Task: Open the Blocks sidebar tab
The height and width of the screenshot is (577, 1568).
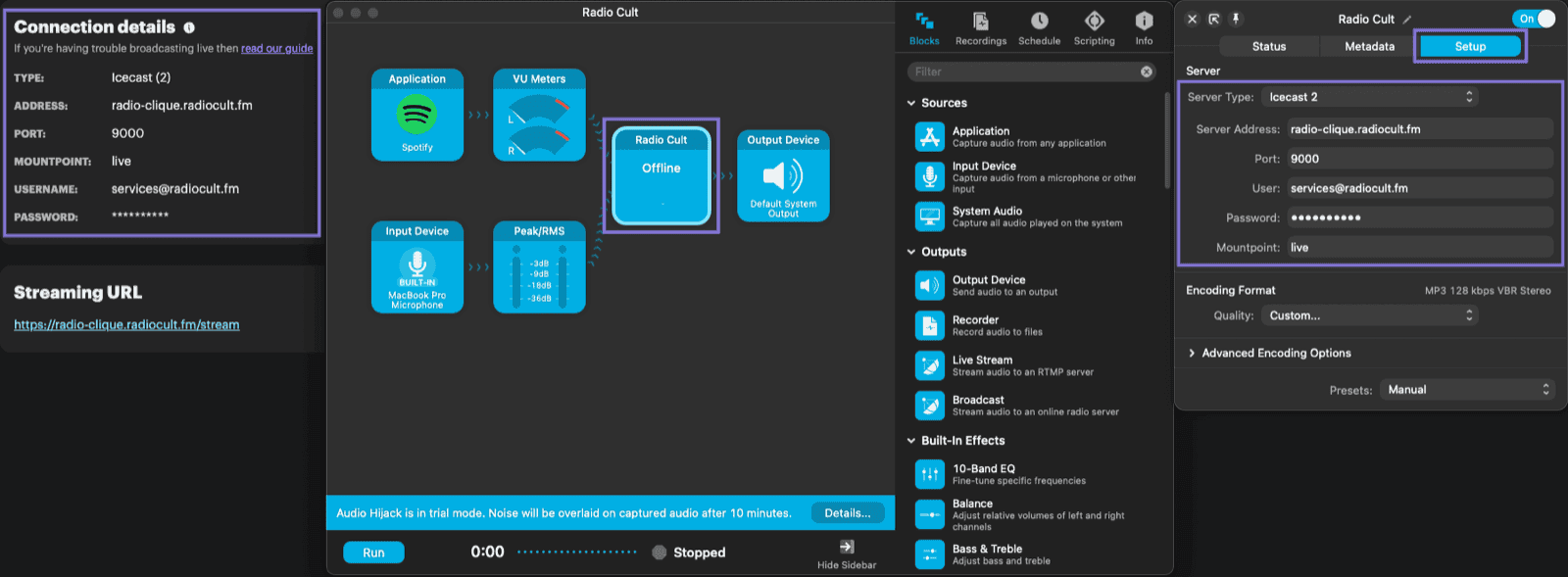Action: pyautogui.click(x=924, y=28)
